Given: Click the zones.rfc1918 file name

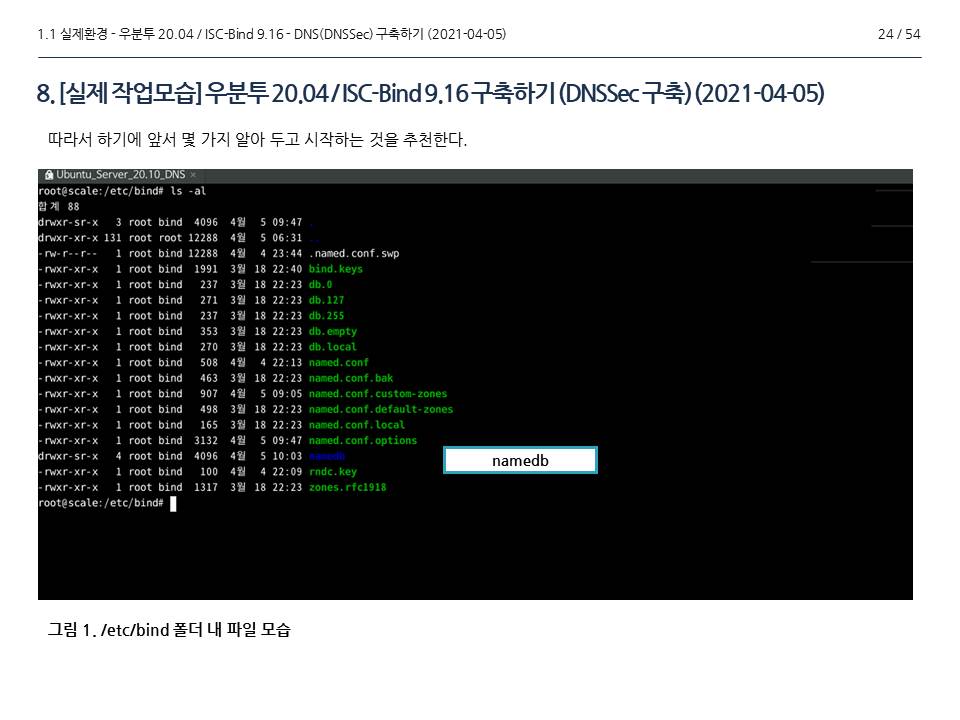Looking at the screenshot, I should (347, 487).
